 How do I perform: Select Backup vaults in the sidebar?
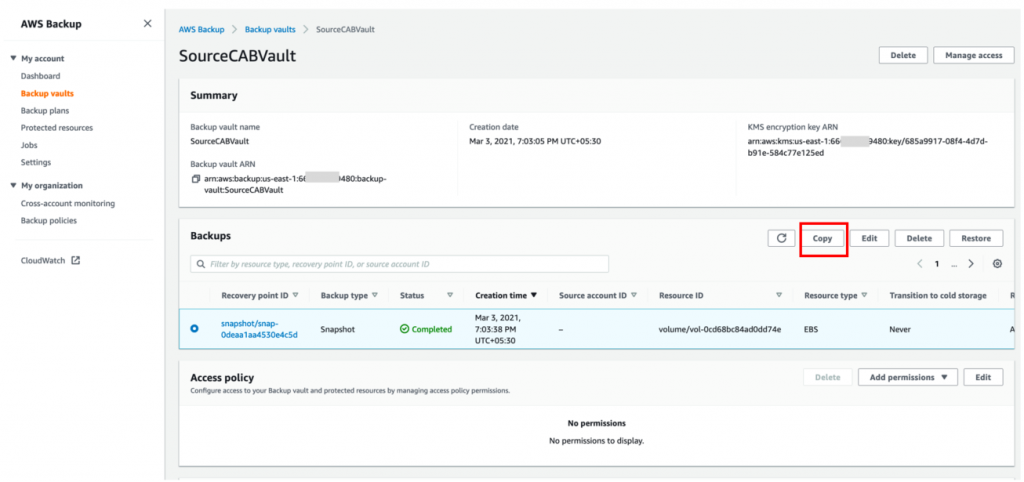[47, 93]
